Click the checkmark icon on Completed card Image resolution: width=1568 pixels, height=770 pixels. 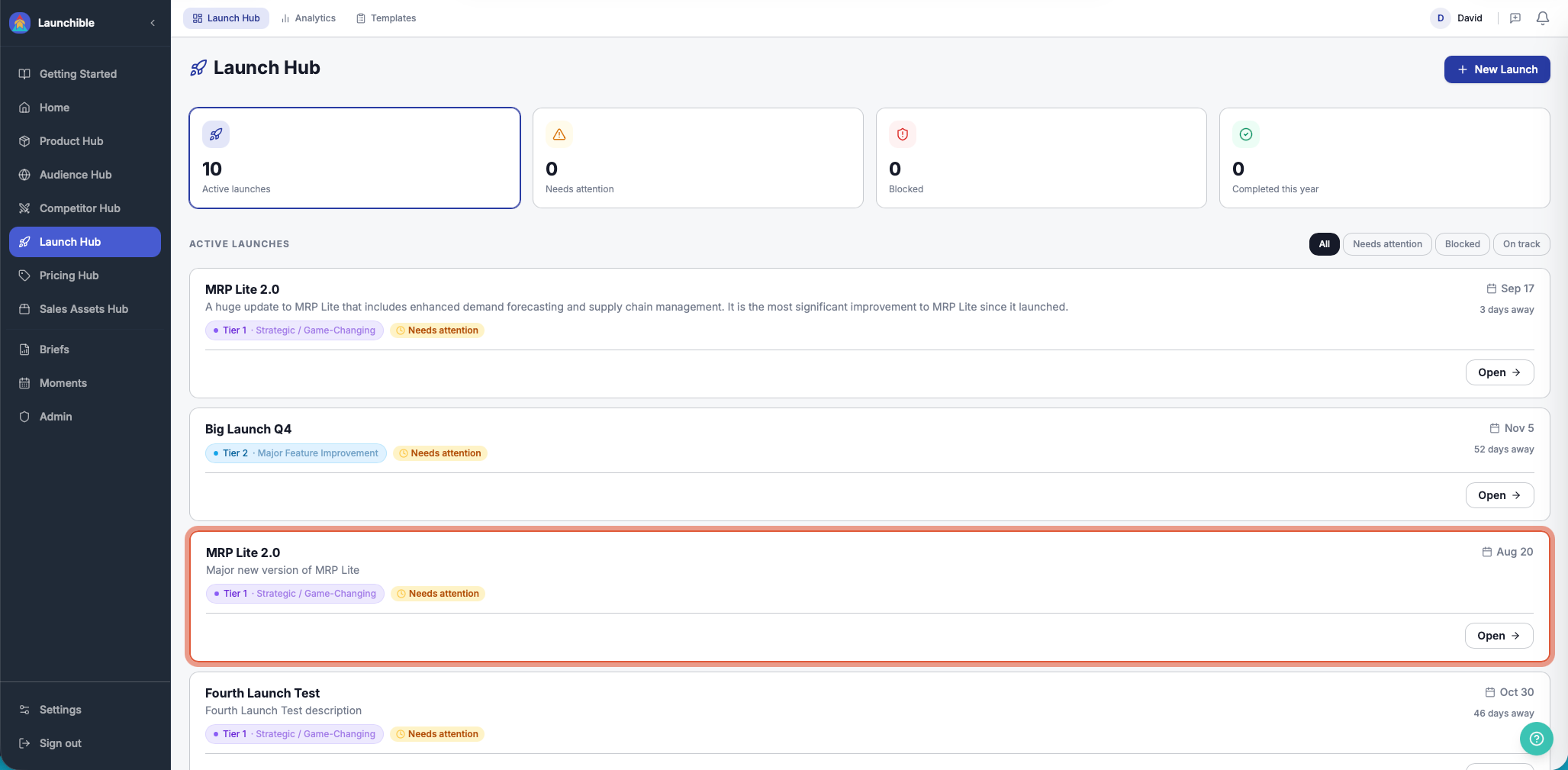pyautogui.click(x=1246, y=134)
